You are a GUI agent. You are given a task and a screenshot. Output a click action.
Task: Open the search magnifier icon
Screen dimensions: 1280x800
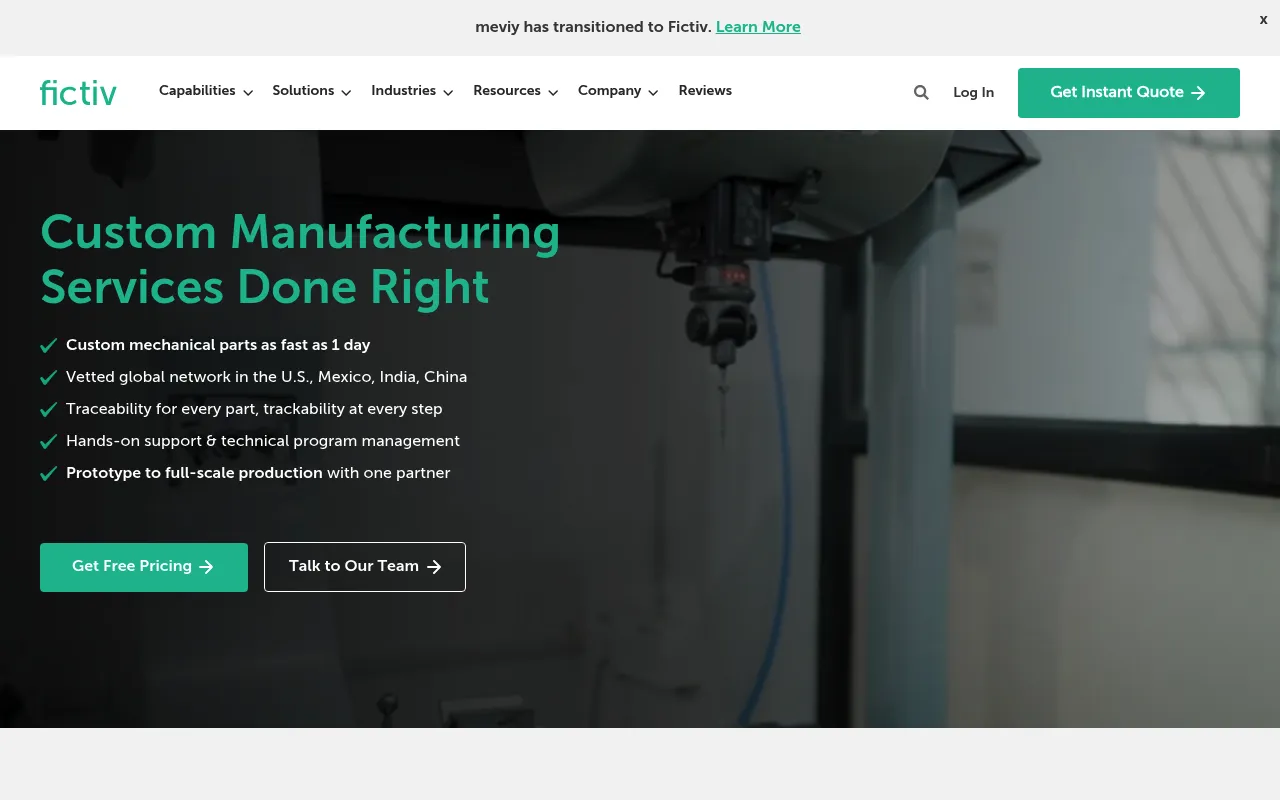(921, 92)
